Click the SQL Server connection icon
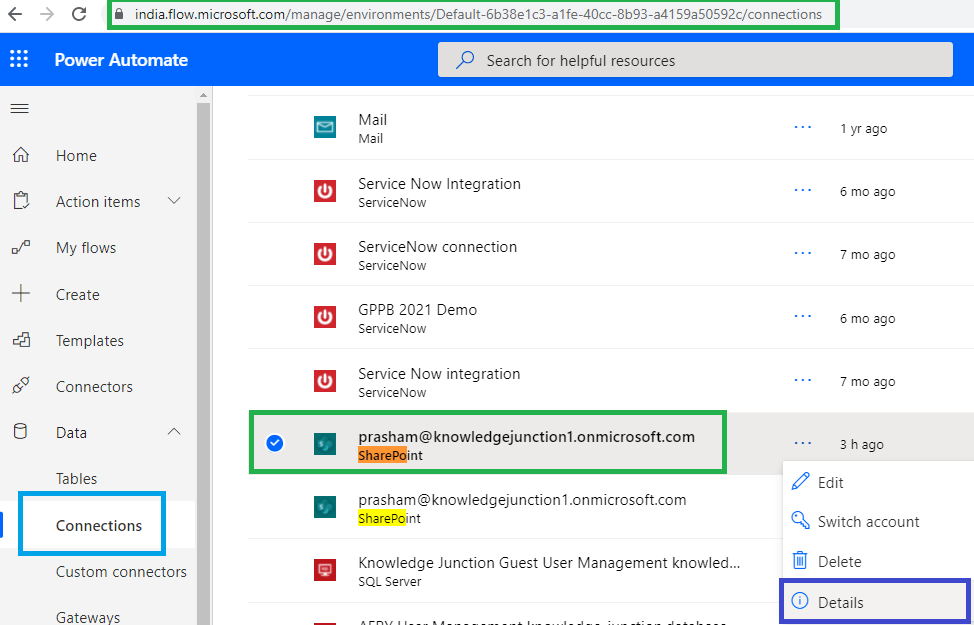The image size is (974, 625). [x=325, y=570]
